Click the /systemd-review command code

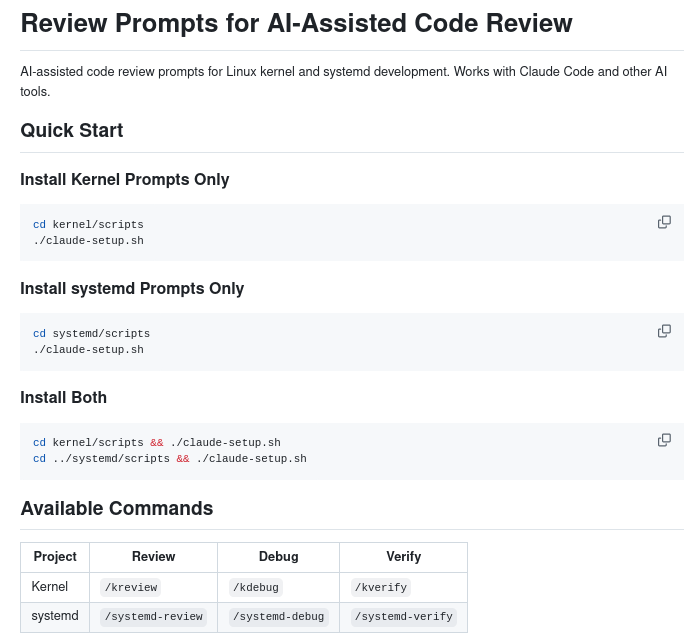tap(154, 617)
